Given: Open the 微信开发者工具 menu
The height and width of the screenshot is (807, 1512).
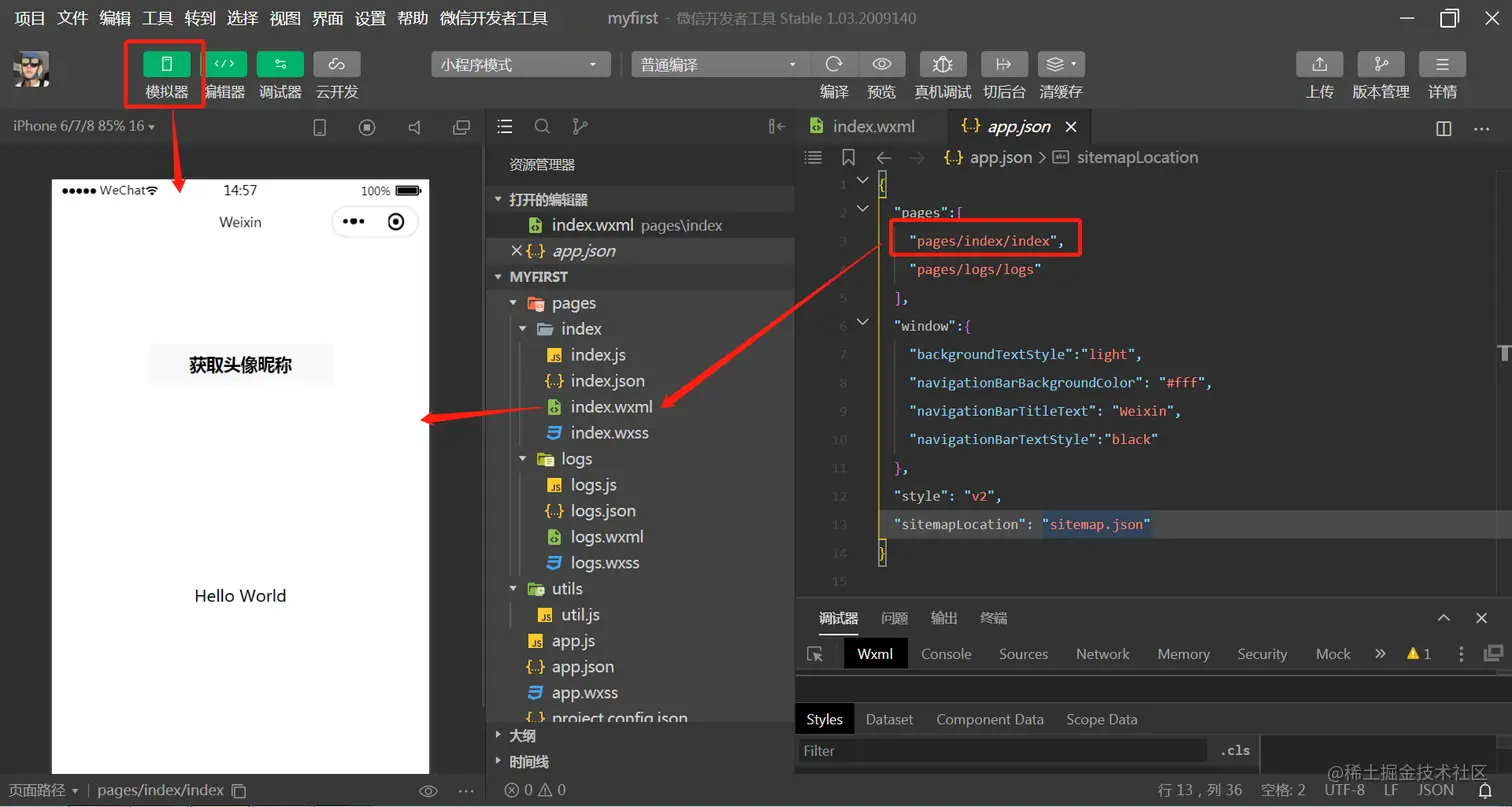Looking at the screenshot, I should click(x=494, y=18).
